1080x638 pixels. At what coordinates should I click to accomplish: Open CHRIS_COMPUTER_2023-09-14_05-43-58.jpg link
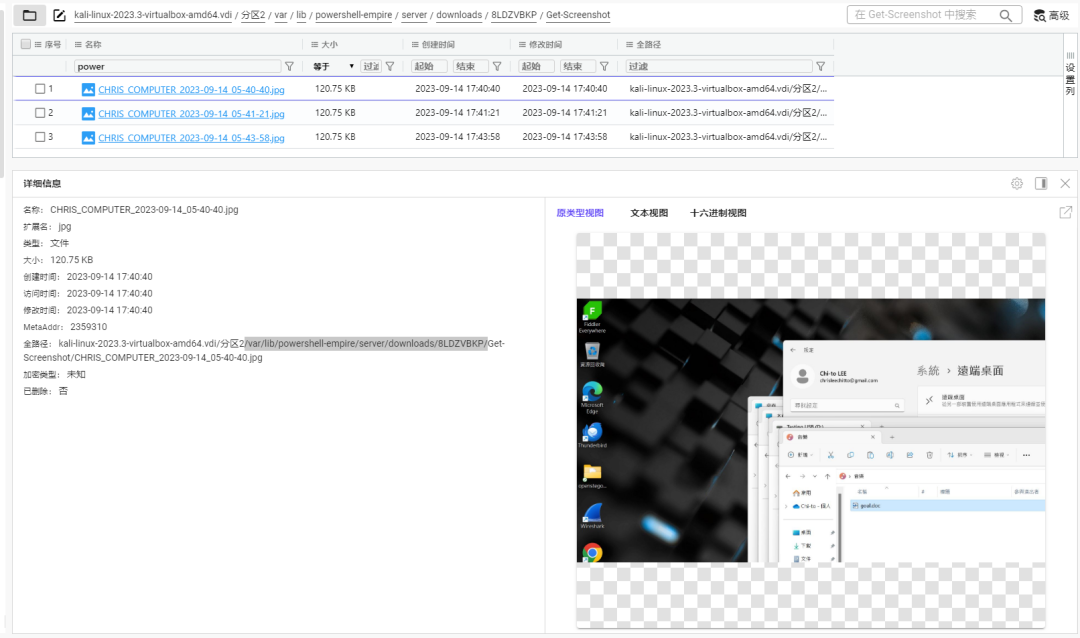(191, 138)
